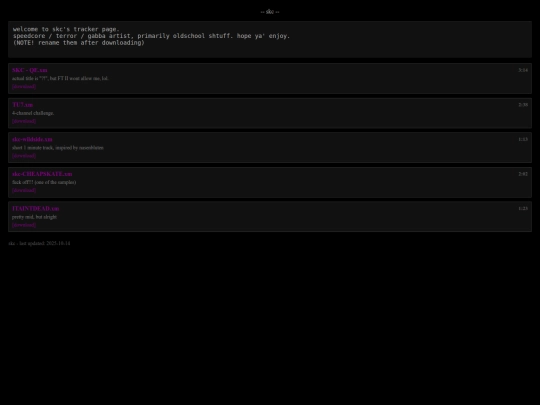The image size is (540, 405).
Task: Click the "-- skc --" page heading
Action: pos(270,12)
